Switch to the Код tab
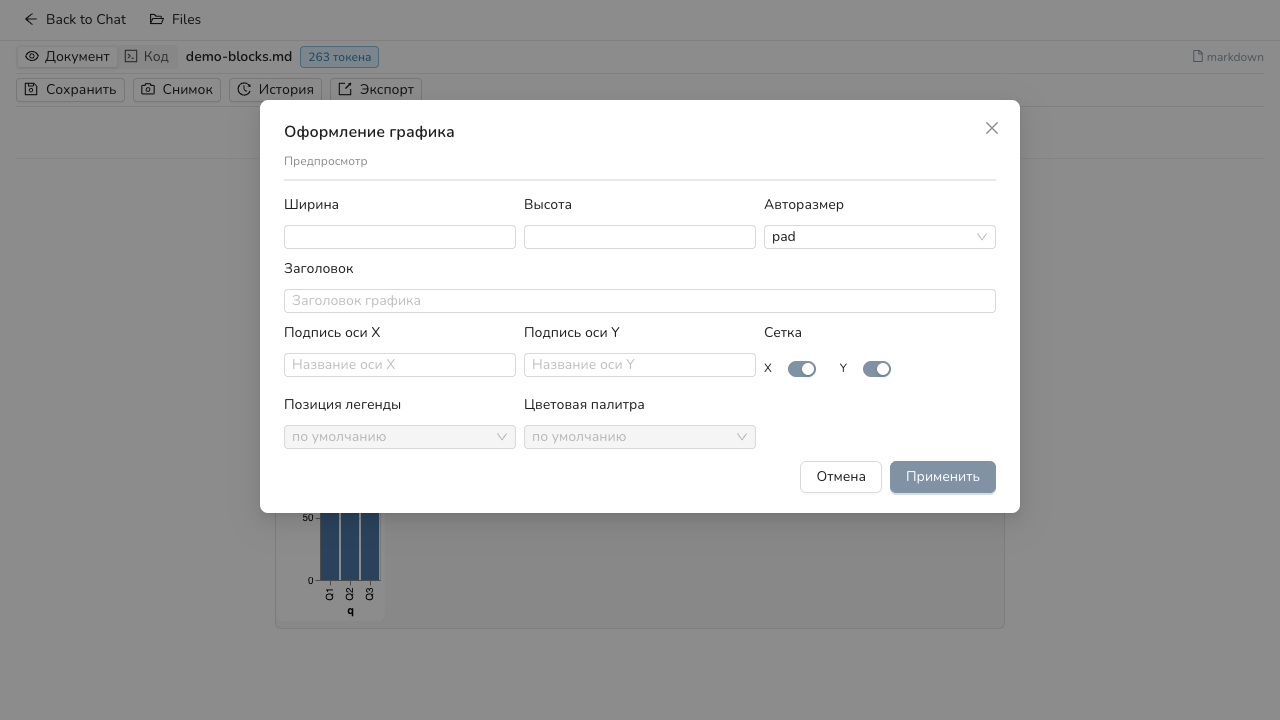The image size is (1280, 720). (147, 57)
